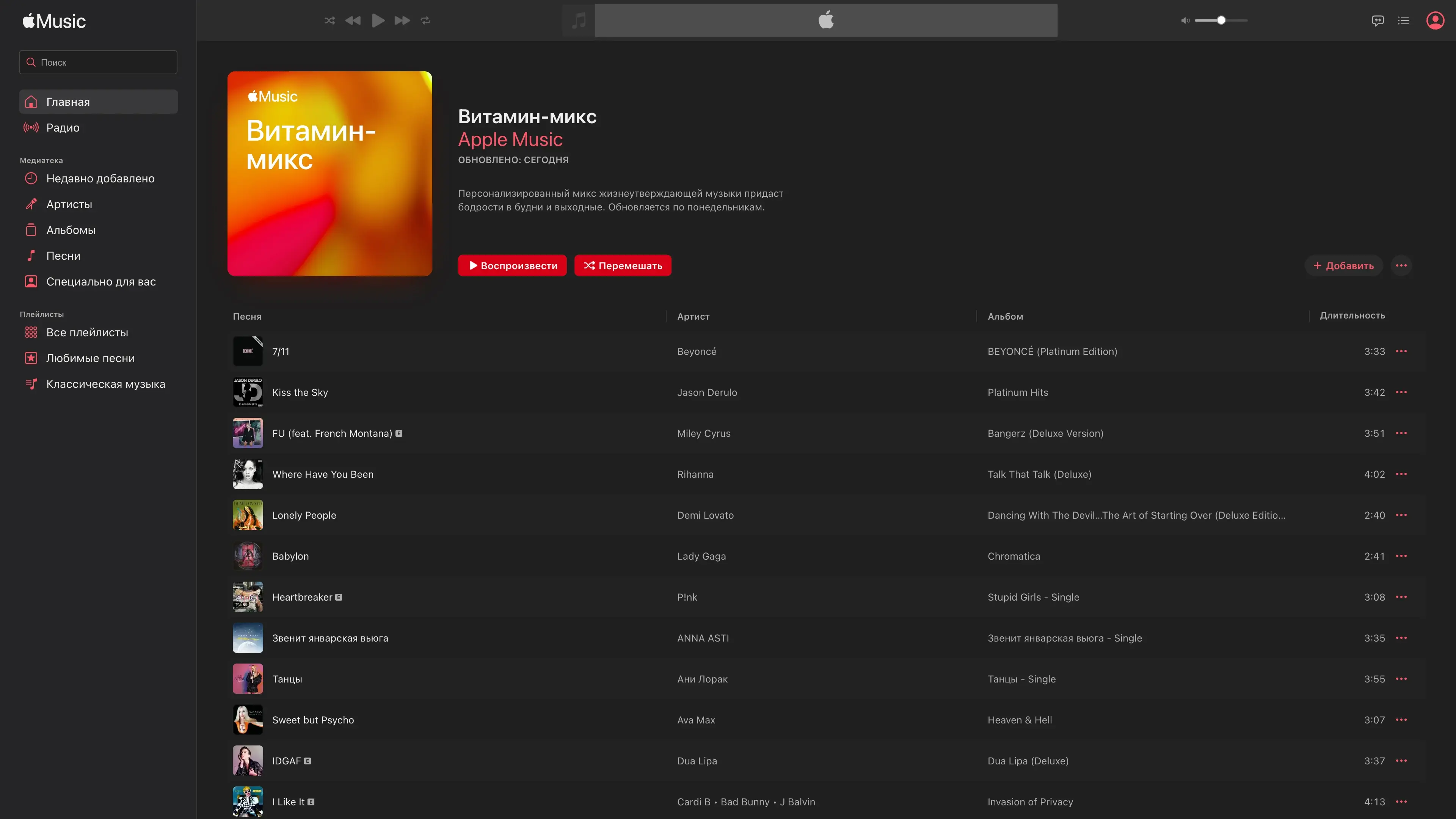Open the lyrics panel icon
This screenshot has width=1456, height=819.
coord(1378,20)
